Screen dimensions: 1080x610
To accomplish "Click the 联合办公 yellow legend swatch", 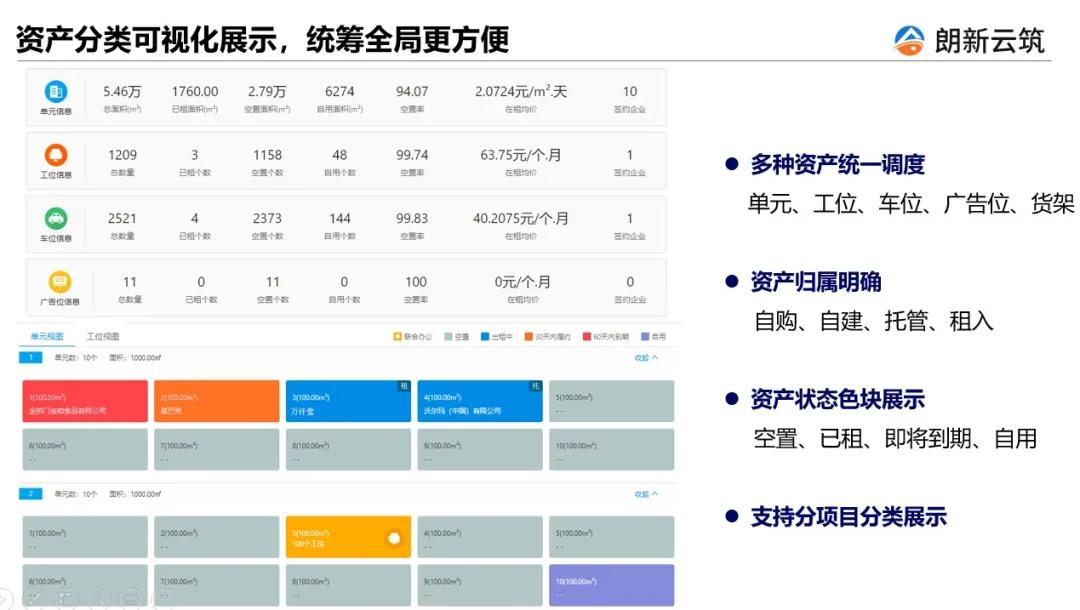I will 397,337.
